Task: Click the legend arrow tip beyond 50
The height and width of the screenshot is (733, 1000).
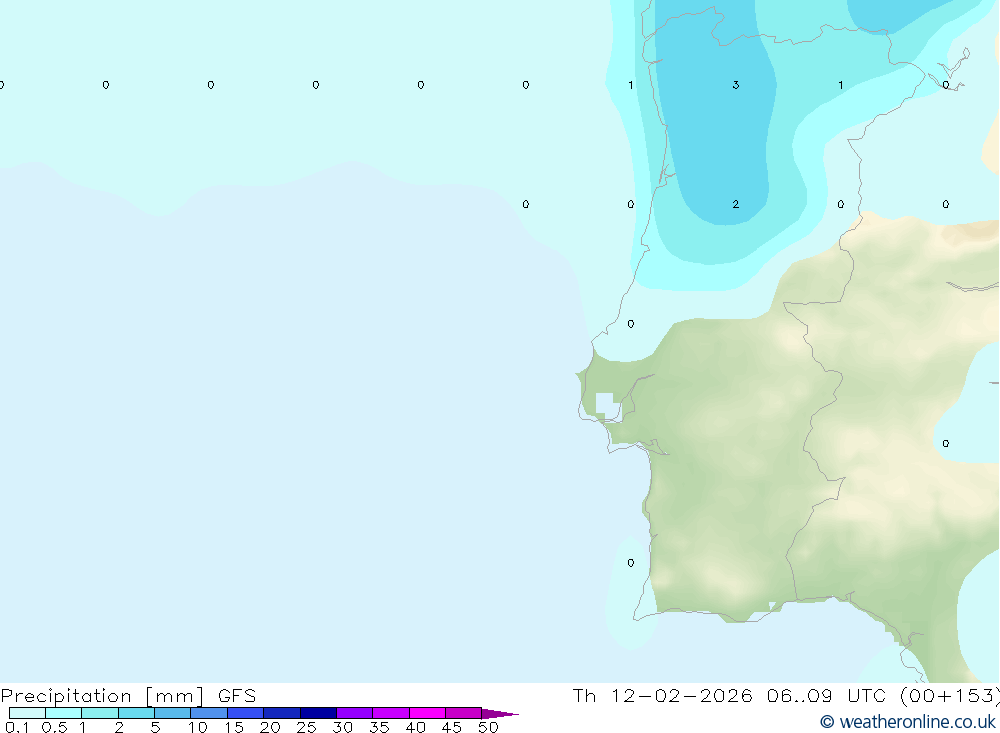Action: pyautogui.click(x=500, y=713)
